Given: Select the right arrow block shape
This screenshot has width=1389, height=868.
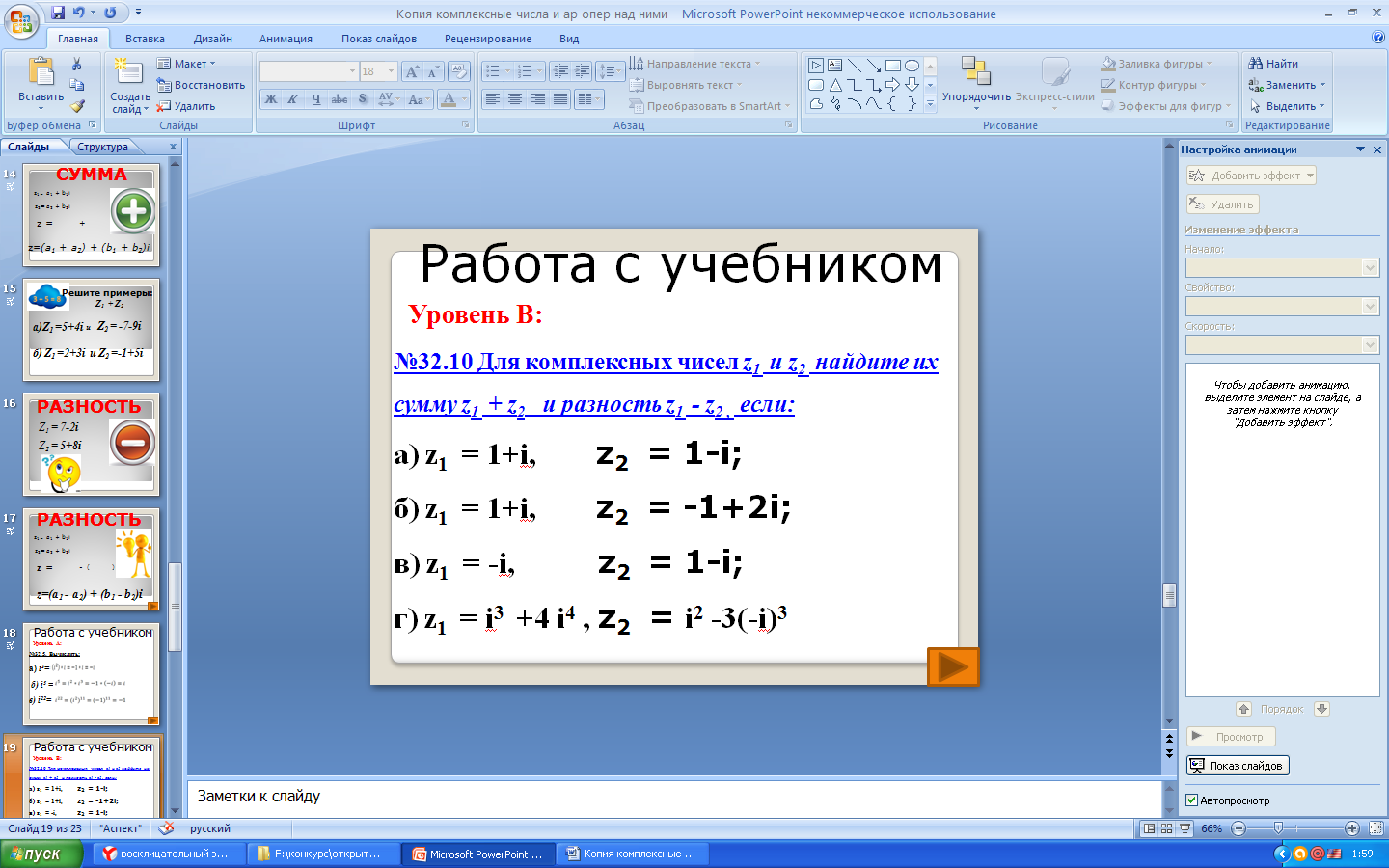Looking at the screenshot, I should [x=892, y=85].
